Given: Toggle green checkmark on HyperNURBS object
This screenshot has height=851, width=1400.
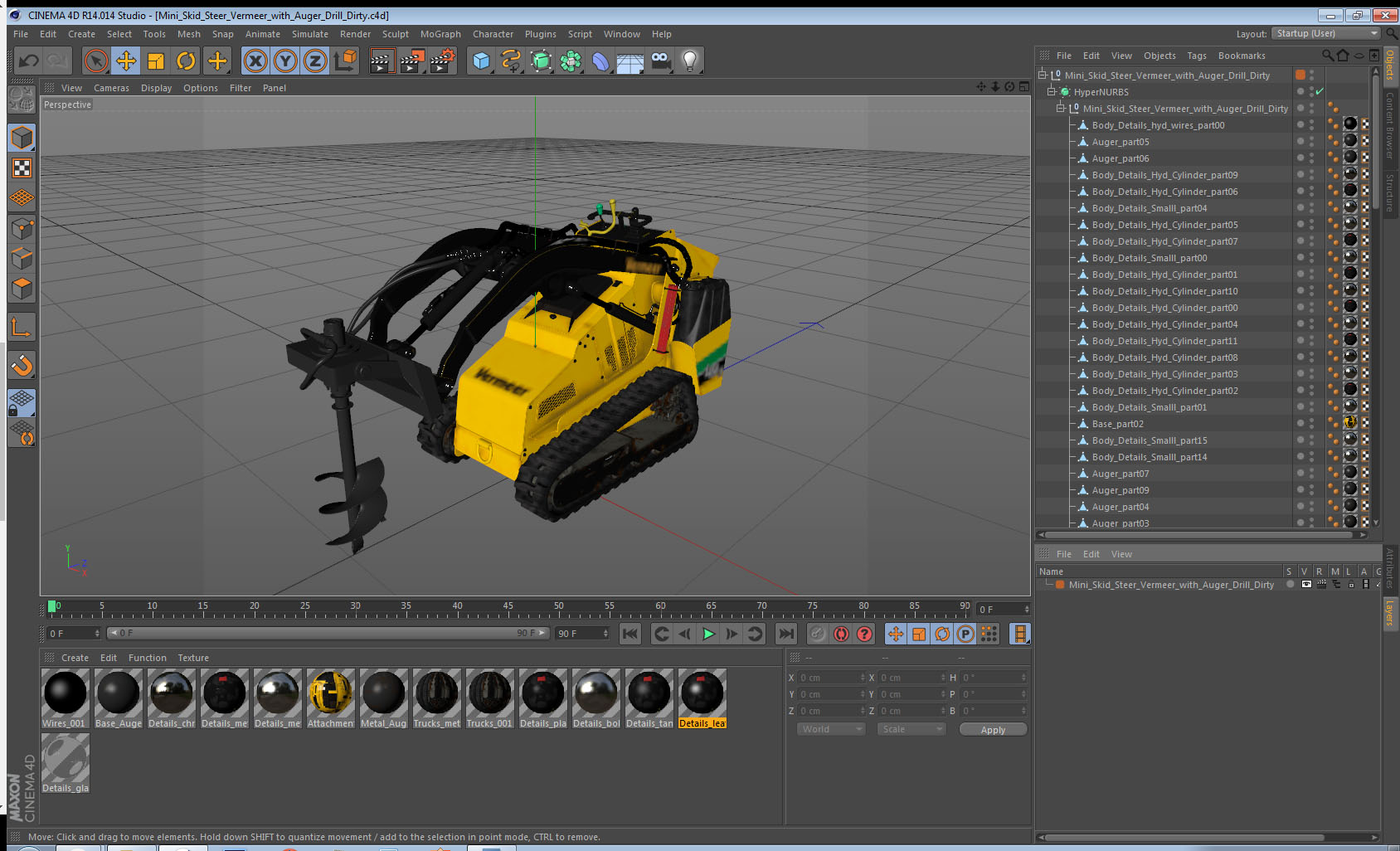Looking at the screenshot, I should point(1320,91).
